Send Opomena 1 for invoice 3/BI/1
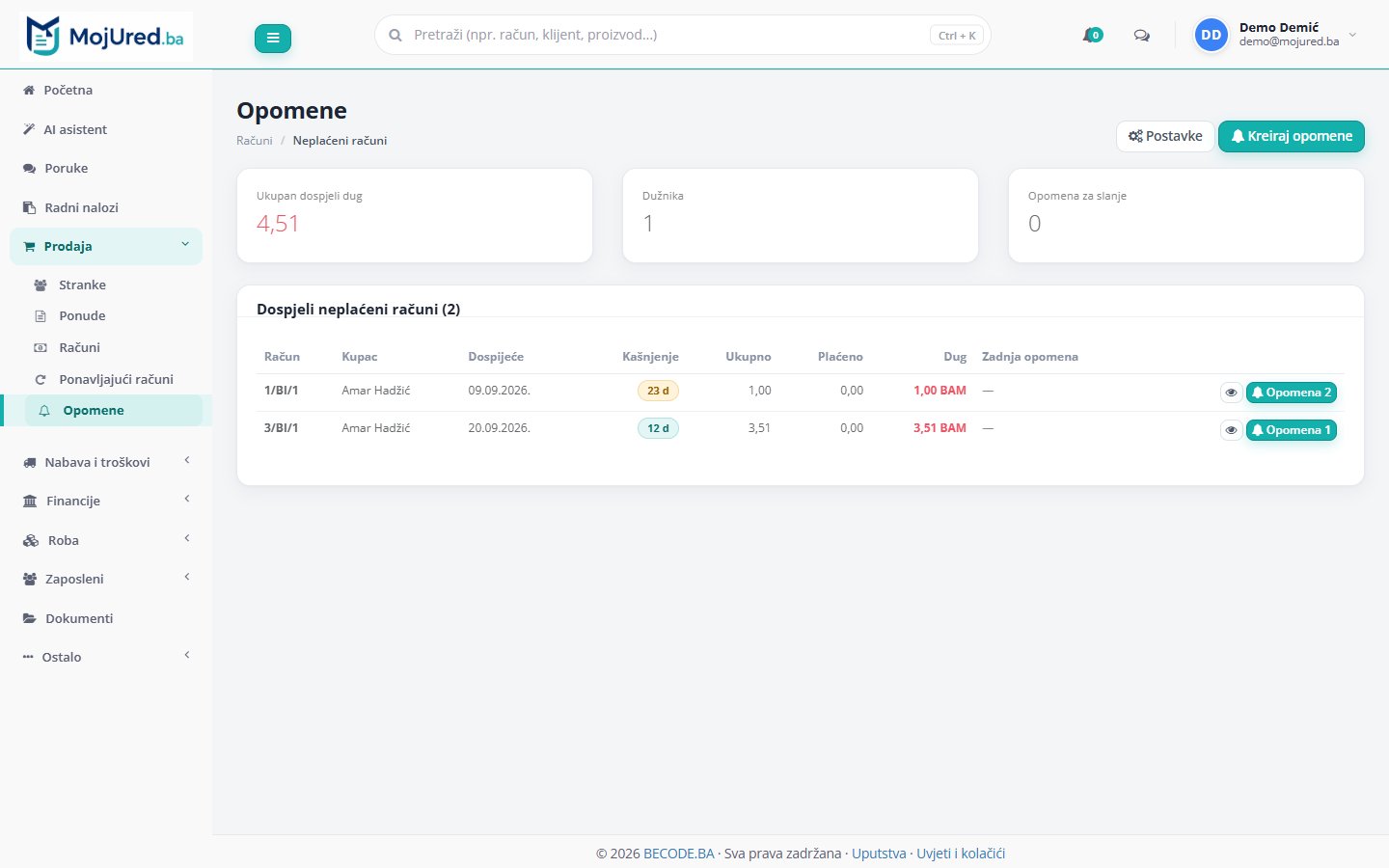 1292,430
